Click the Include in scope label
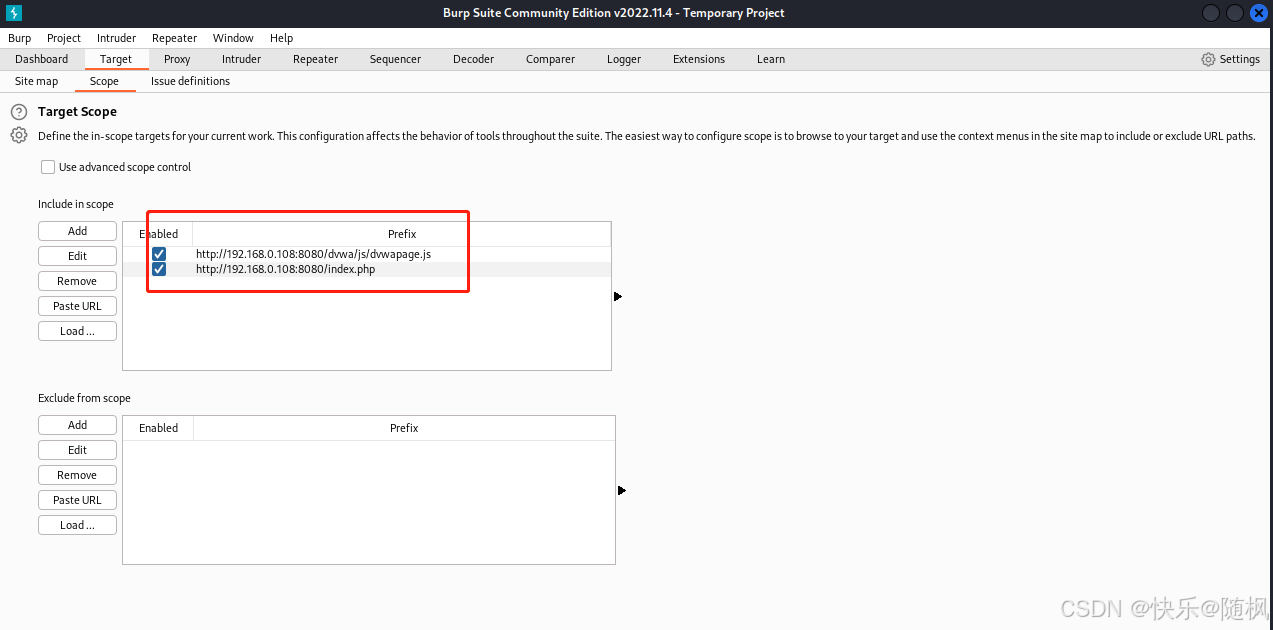1273x630 pixels. (x=76, y=204)
